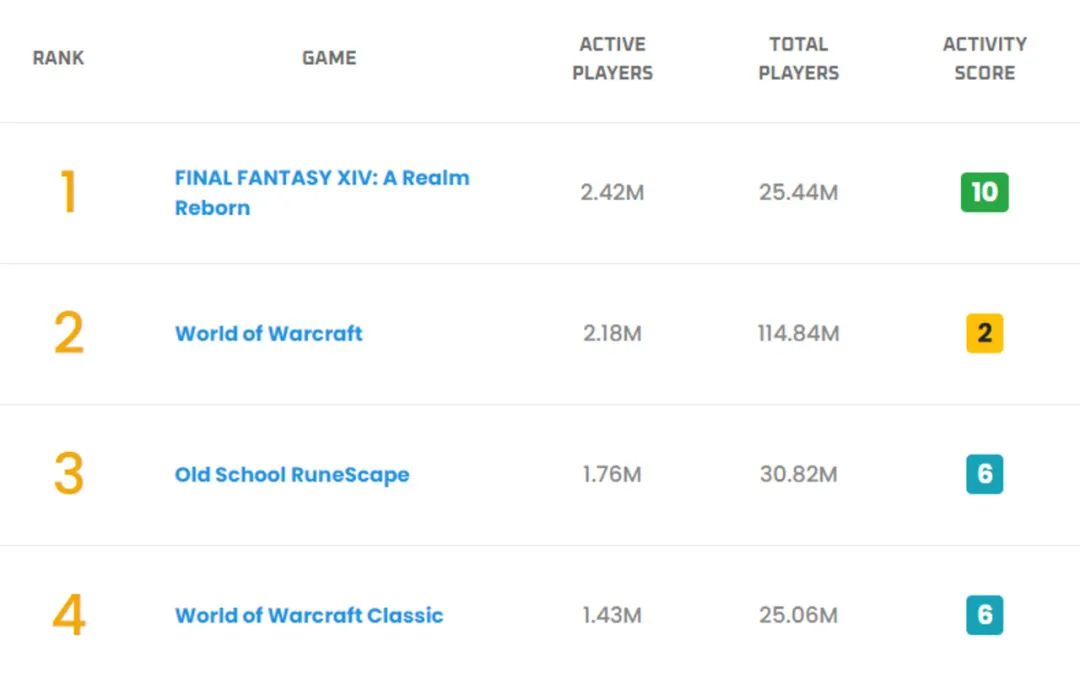The image size is (1080, 684).
Task: Select the 114.84M total players value
Action: pyautogui.click(x=798, y=334)
